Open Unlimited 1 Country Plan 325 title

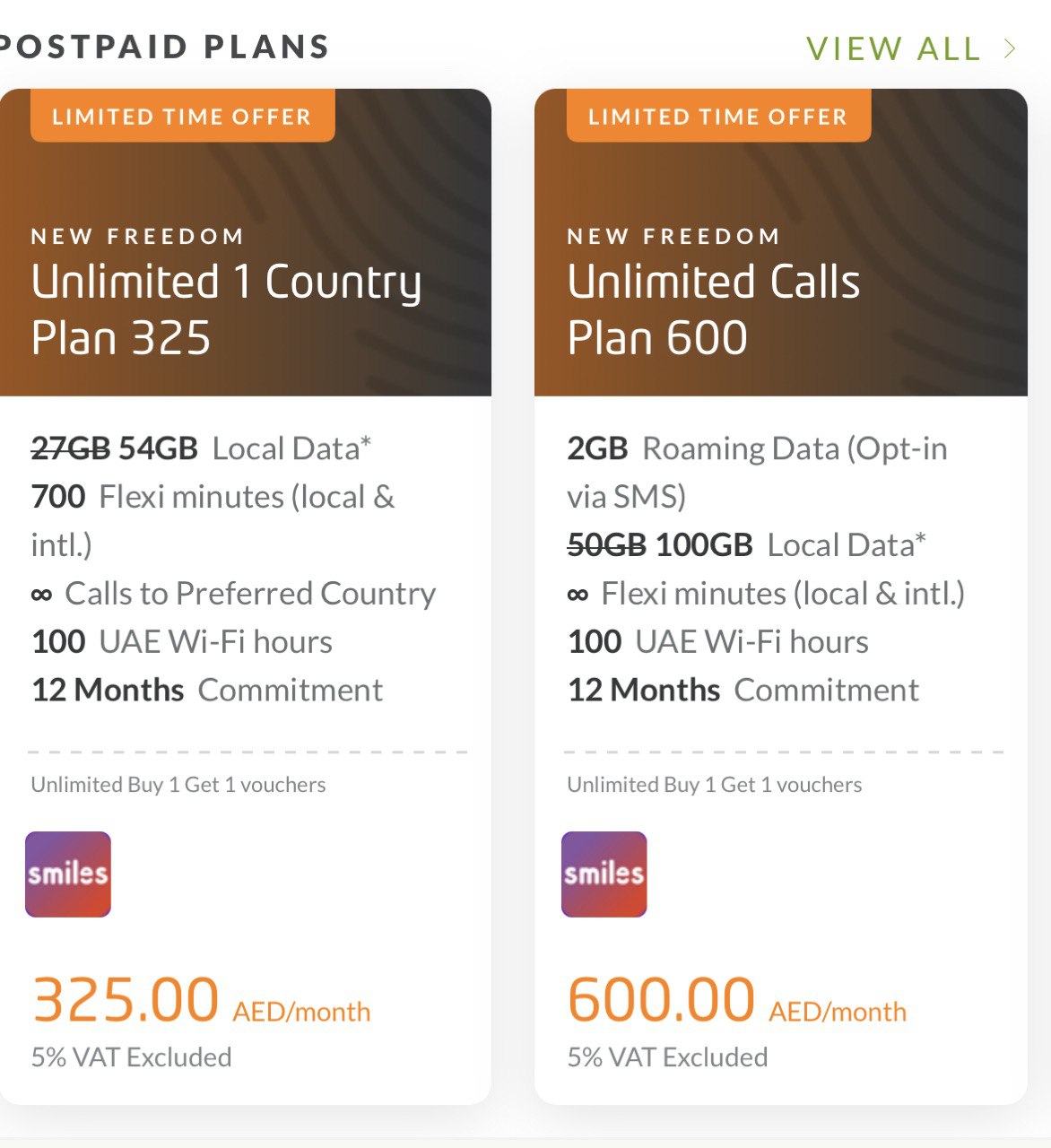pyautogui.click(x=226, y=309)
